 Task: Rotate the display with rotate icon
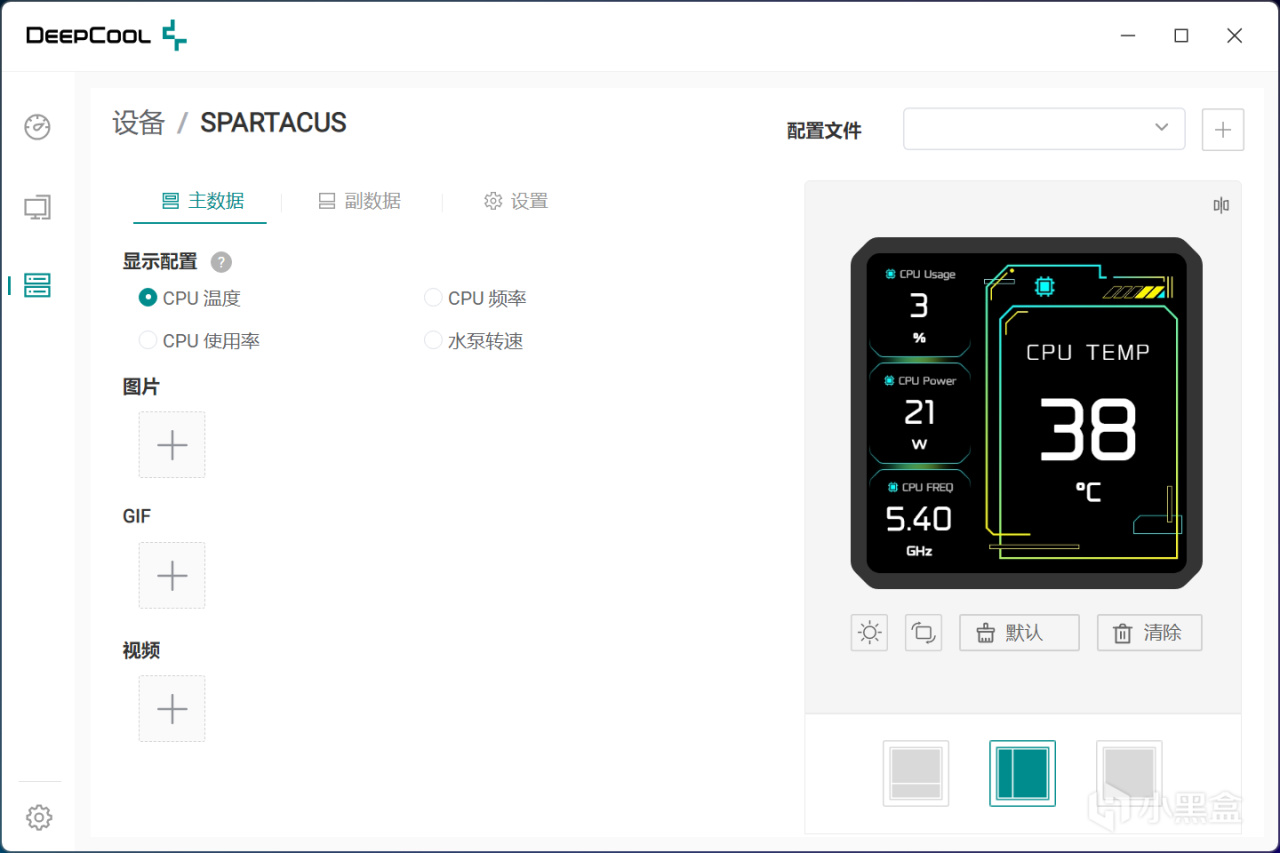[x=923, y=633]
